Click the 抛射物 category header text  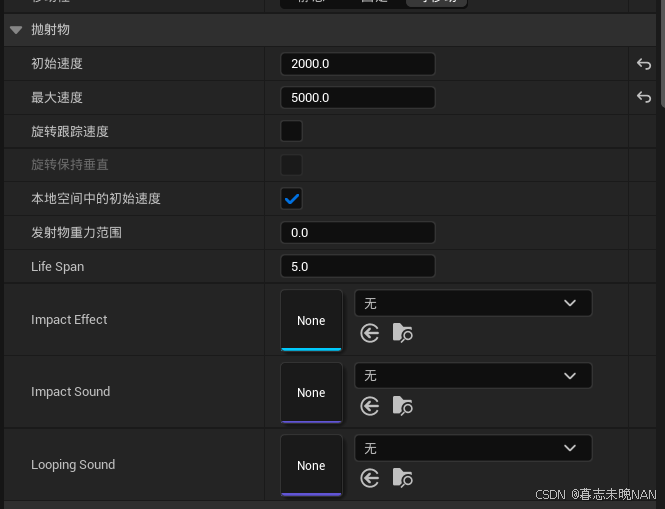pyautogui.click(x=50, y=30)
